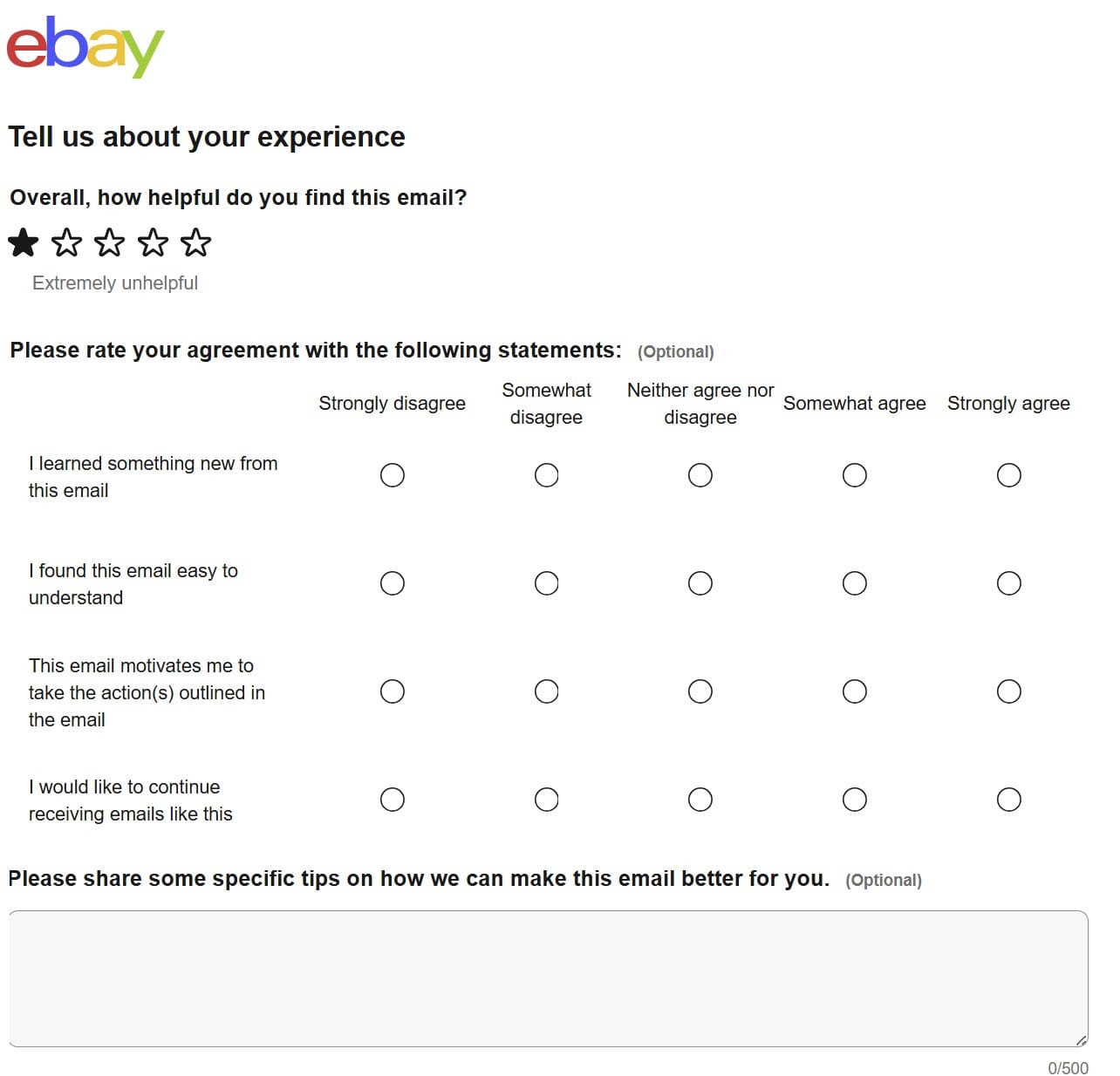Choose Neither agree nor disagree for motivates action
The image size is (1120, 1076).
[700, 691]
